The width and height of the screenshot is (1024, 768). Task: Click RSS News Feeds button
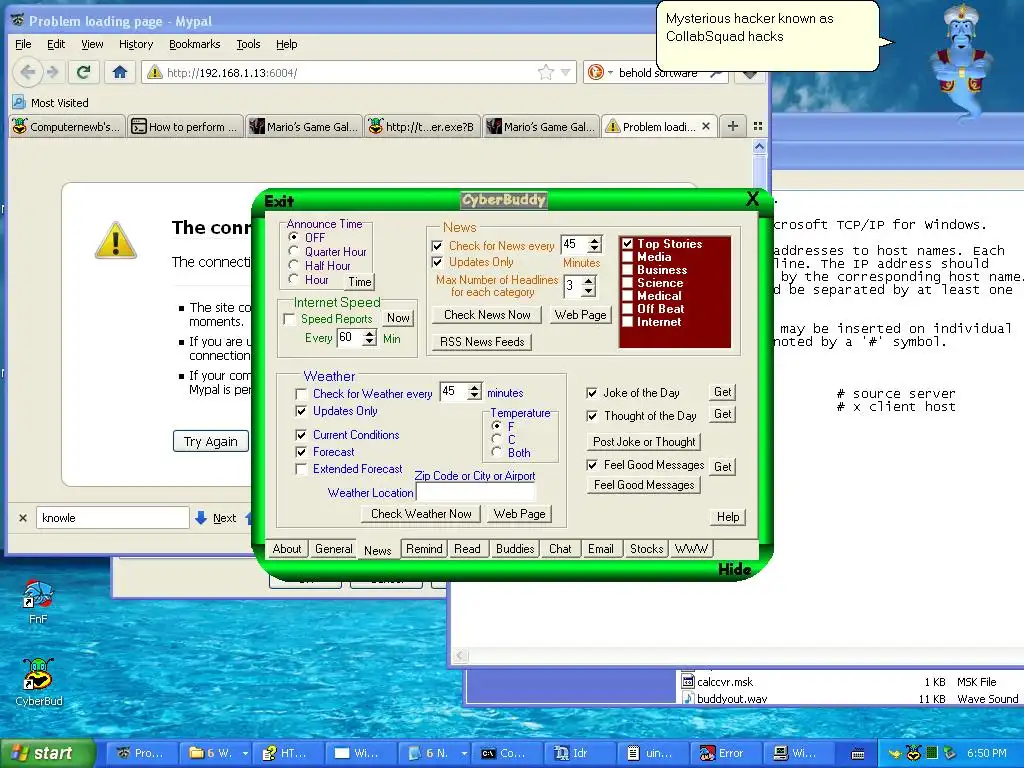[x=482, y=342]
